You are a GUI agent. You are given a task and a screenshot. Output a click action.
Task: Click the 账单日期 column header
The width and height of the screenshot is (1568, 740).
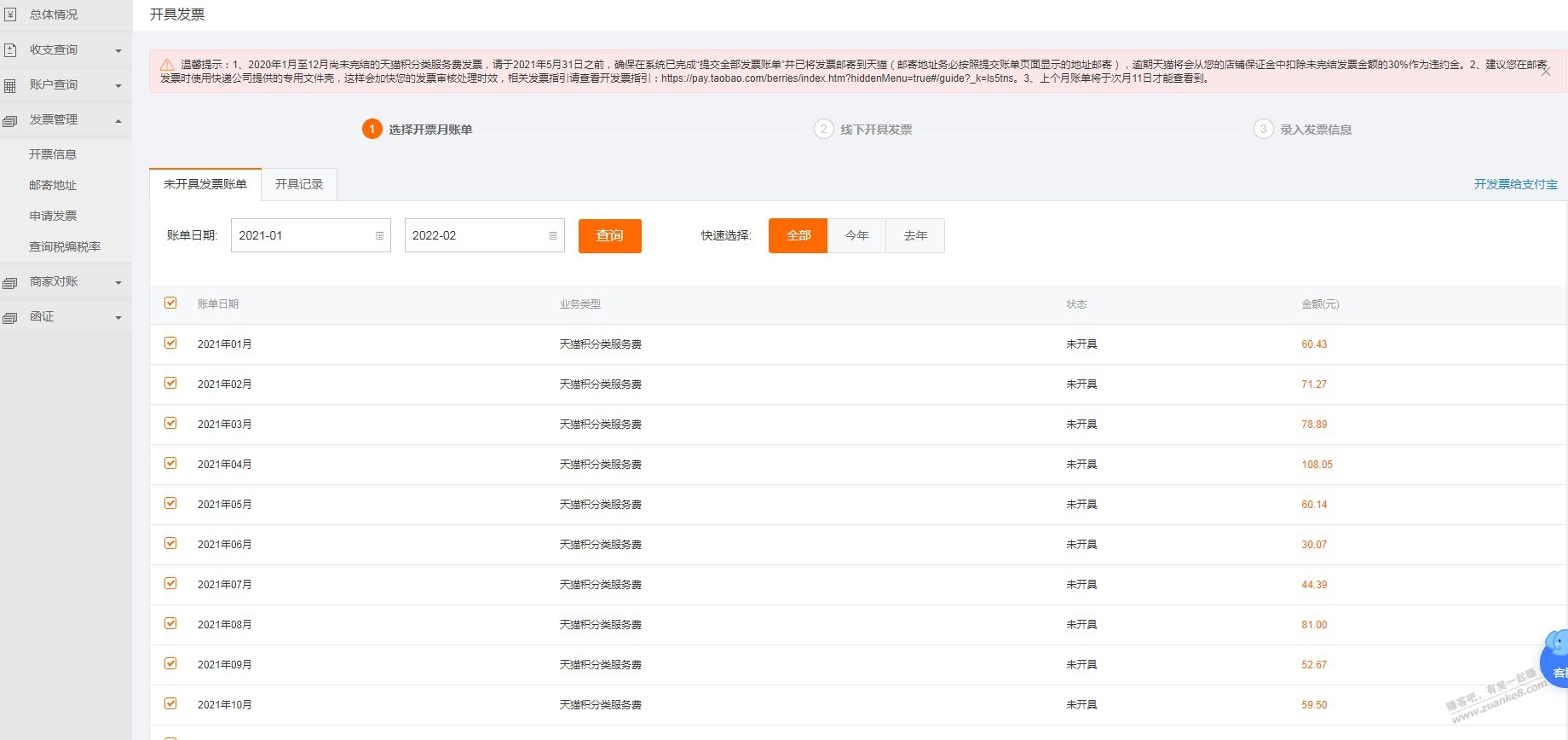(218, 304)
